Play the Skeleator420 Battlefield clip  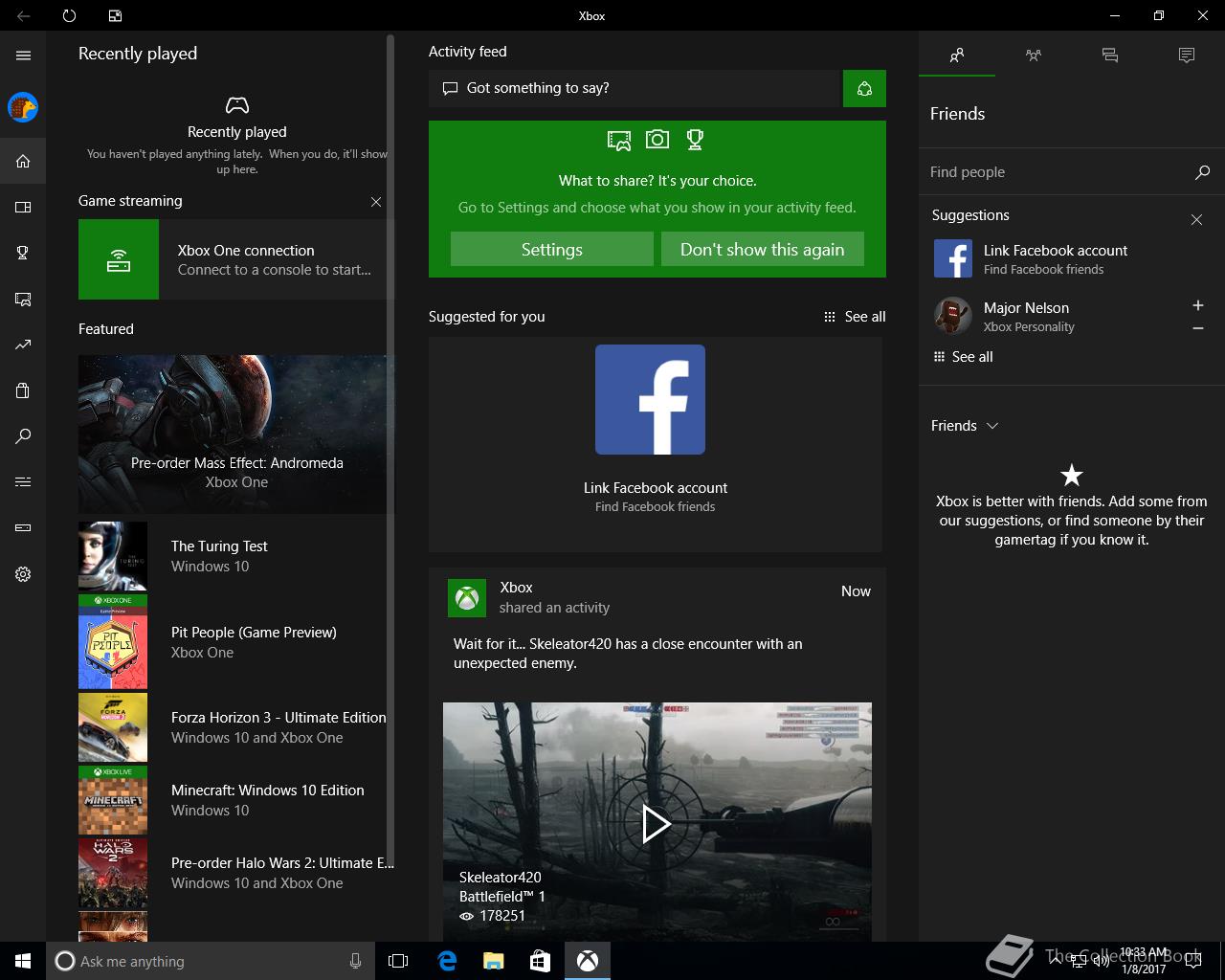coord(657,823)
